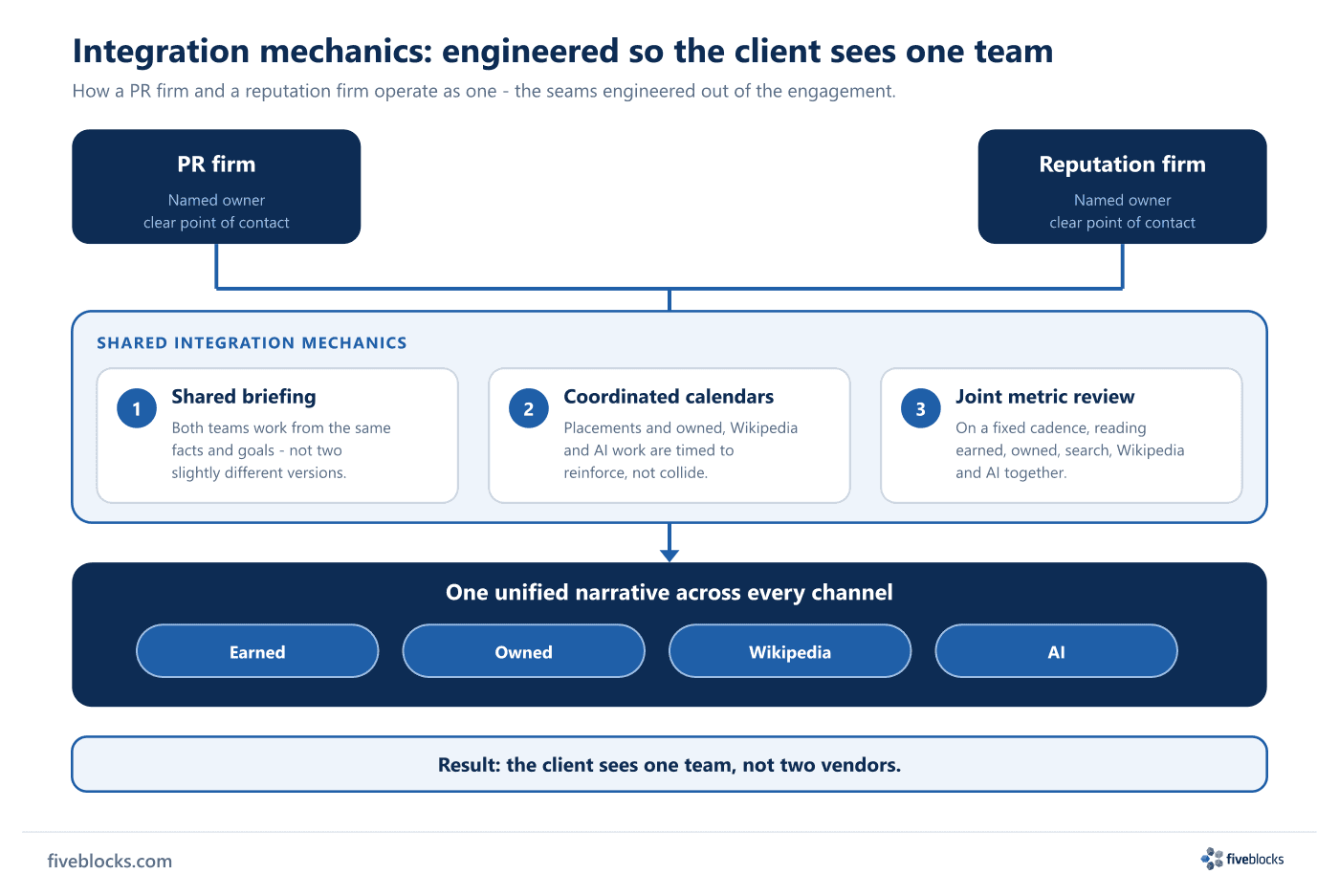Click the One unified narrative heading
The height and width of the screenshot is (896, 1339).
point(669,593)
